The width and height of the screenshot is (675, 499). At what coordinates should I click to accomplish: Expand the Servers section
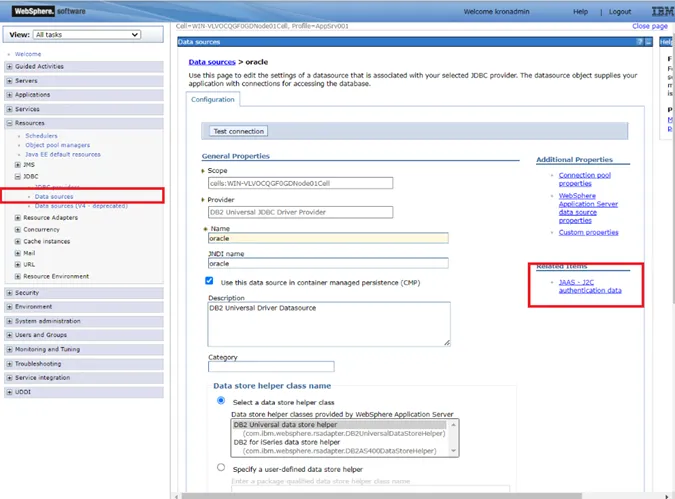click(9, 81)
